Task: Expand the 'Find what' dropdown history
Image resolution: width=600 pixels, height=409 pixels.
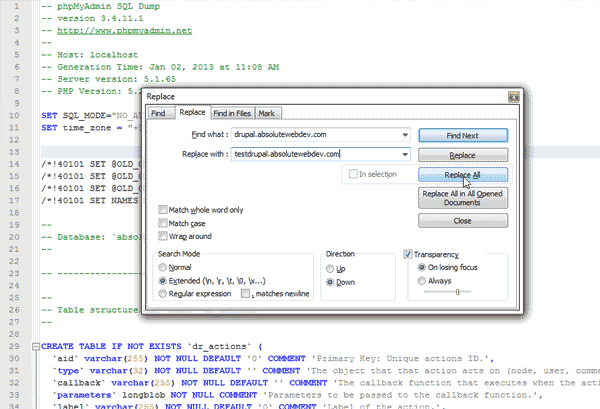Action: 404,133
